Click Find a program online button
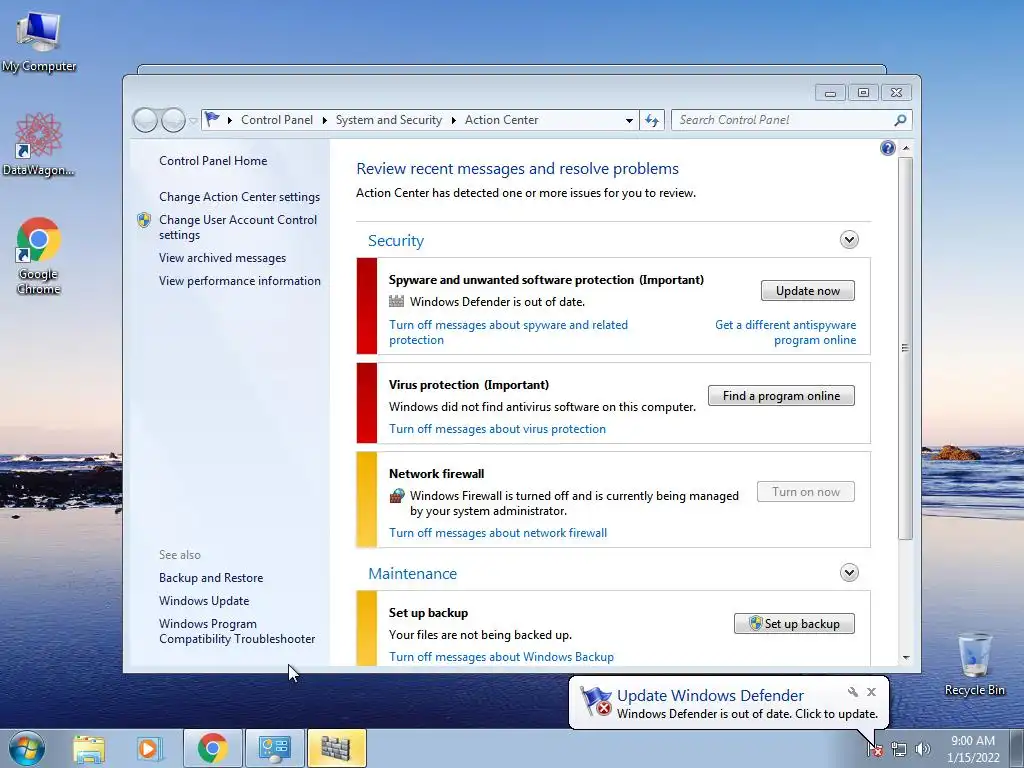Viewport: 1024px width, 768px height. pos(781,396)
